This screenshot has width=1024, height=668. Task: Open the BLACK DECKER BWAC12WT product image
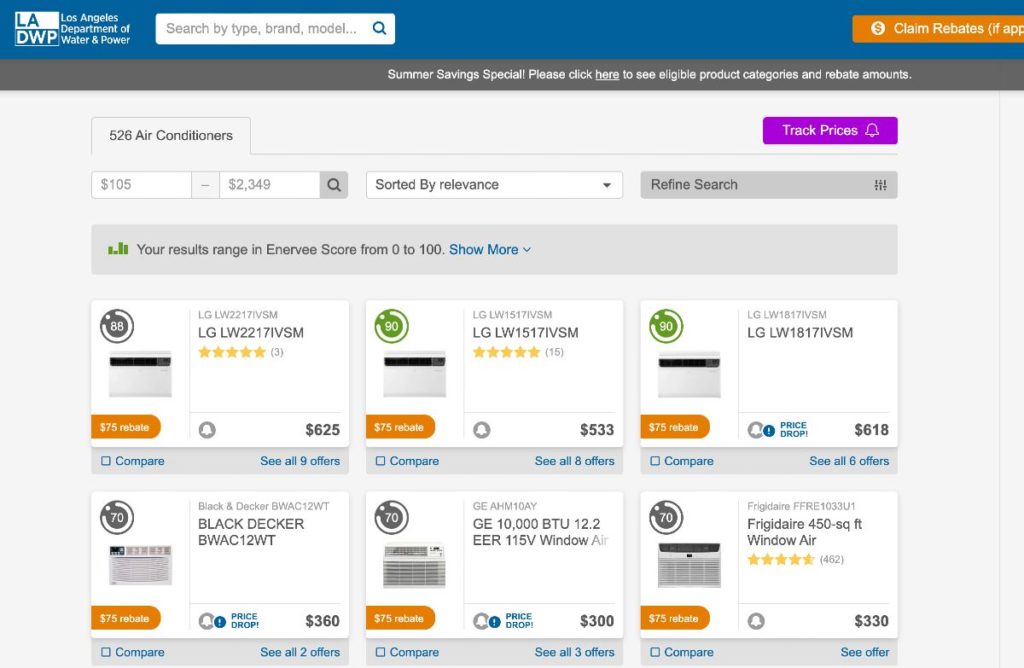click(140, 565)
